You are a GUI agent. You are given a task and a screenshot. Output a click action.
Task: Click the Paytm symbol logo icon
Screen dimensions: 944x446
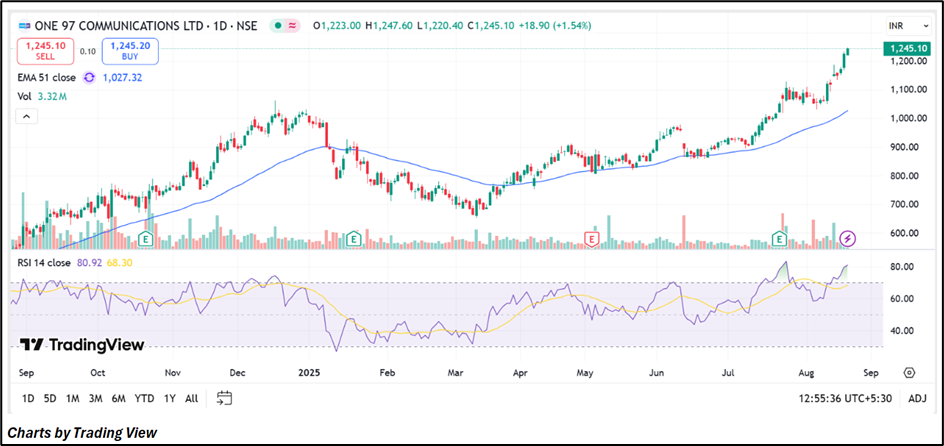[24, 25]
